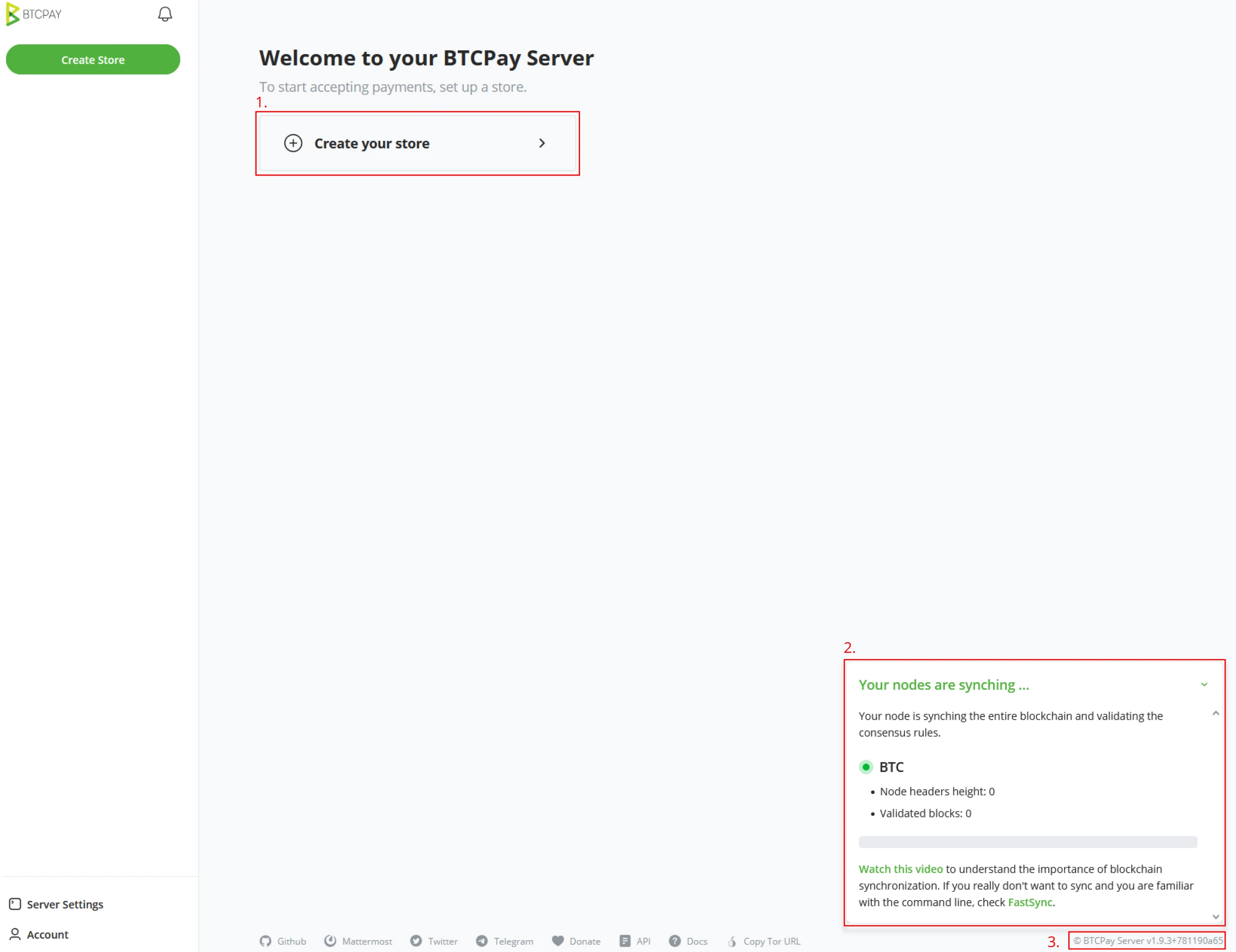Click the BTC sync progress bar
This screenshot has height=952, width=1236.
1028,842
